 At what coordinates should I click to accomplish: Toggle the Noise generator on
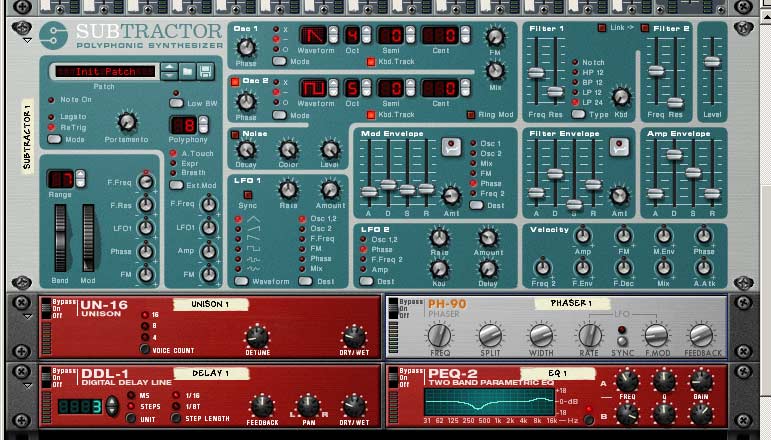[235, 134]
